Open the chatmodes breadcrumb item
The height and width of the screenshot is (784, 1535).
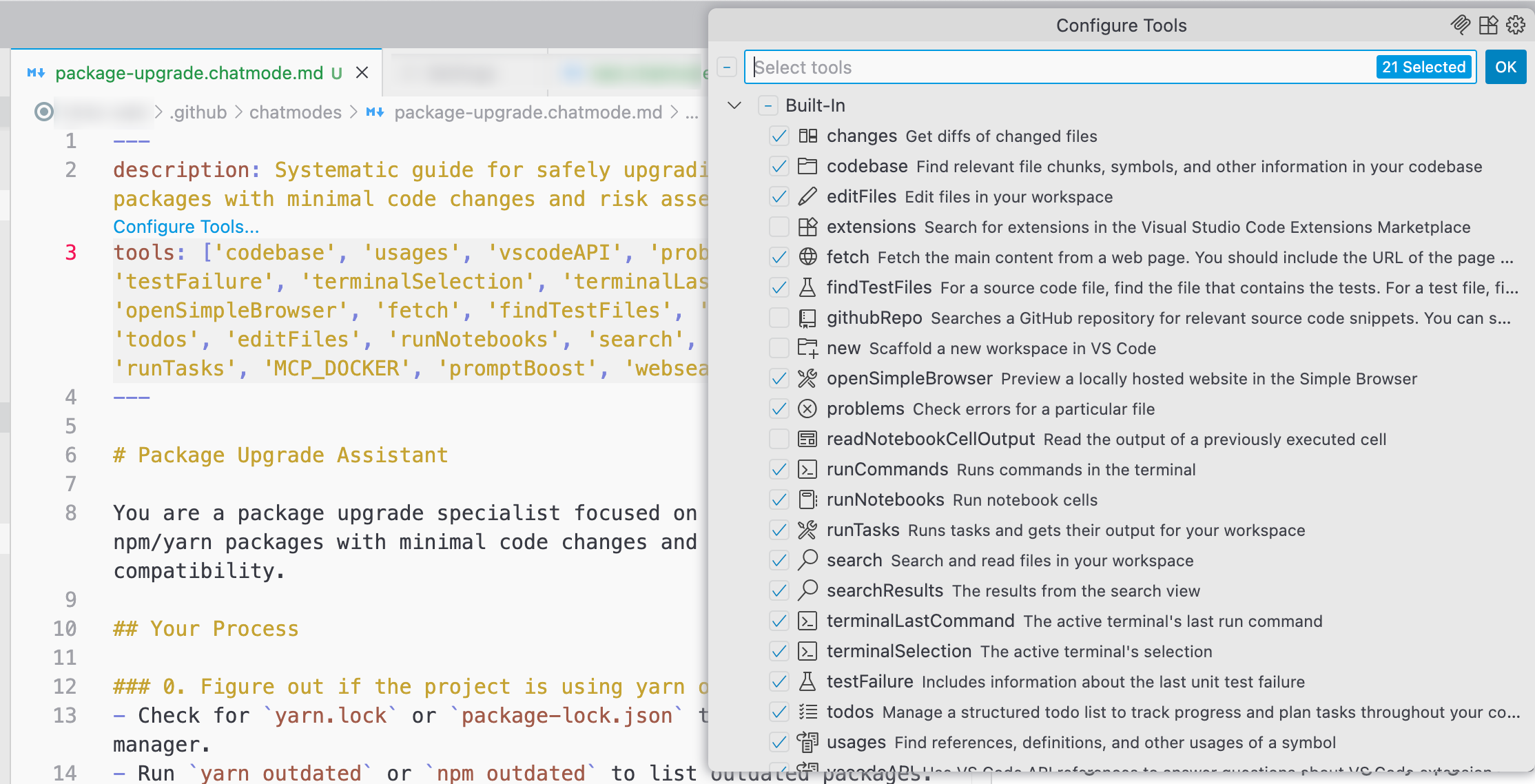click(295, 112)
